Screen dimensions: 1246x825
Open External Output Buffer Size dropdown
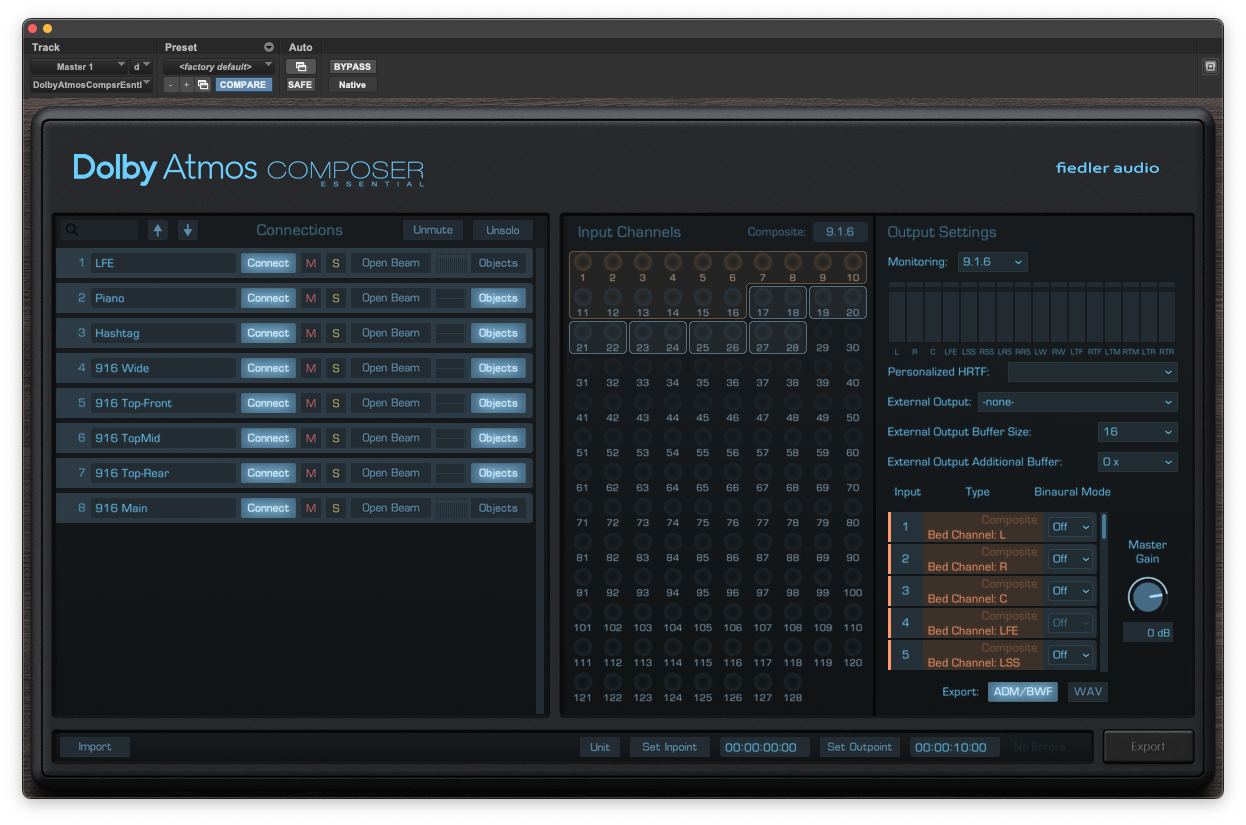tap(1138, 432)
